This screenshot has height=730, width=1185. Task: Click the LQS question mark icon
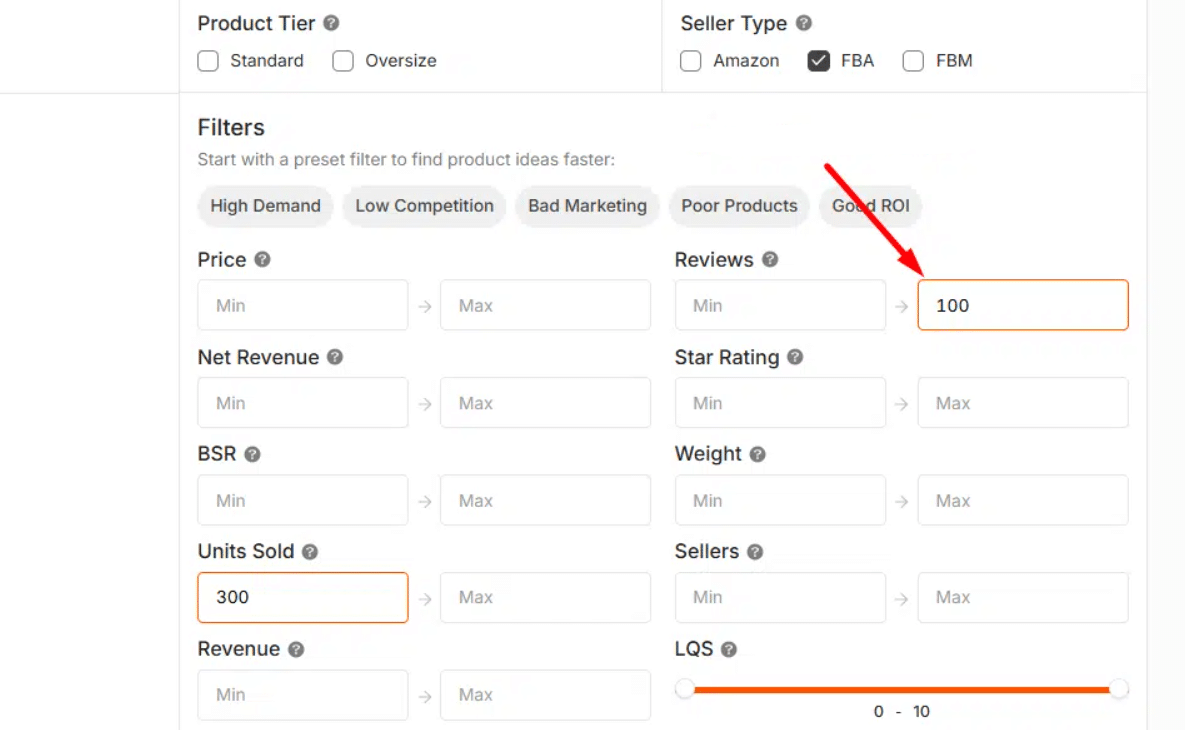click(x=729, y=649)
